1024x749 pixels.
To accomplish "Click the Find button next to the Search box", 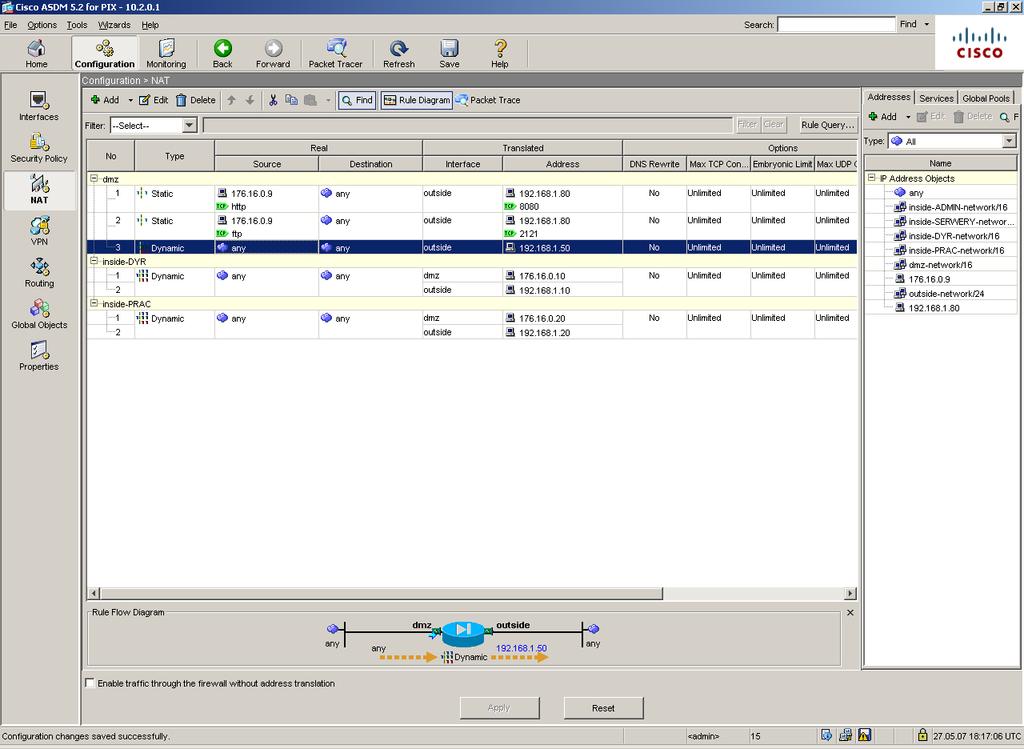I will click(908, 24).
